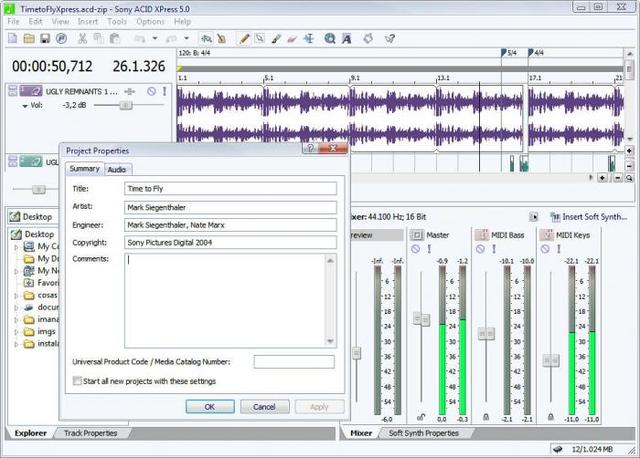640x458 pixels.
Task: Solo the MIDI Bass channel
Action: point(494,249)
